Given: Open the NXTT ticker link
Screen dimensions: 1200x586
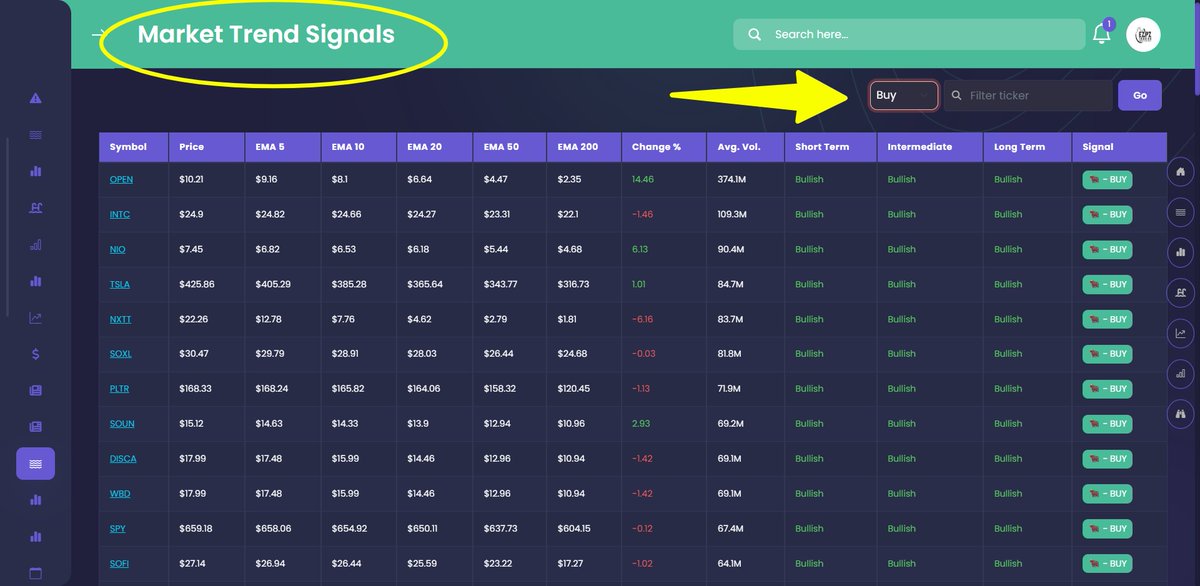Looking at the screenshot, I should coord(120,320).
